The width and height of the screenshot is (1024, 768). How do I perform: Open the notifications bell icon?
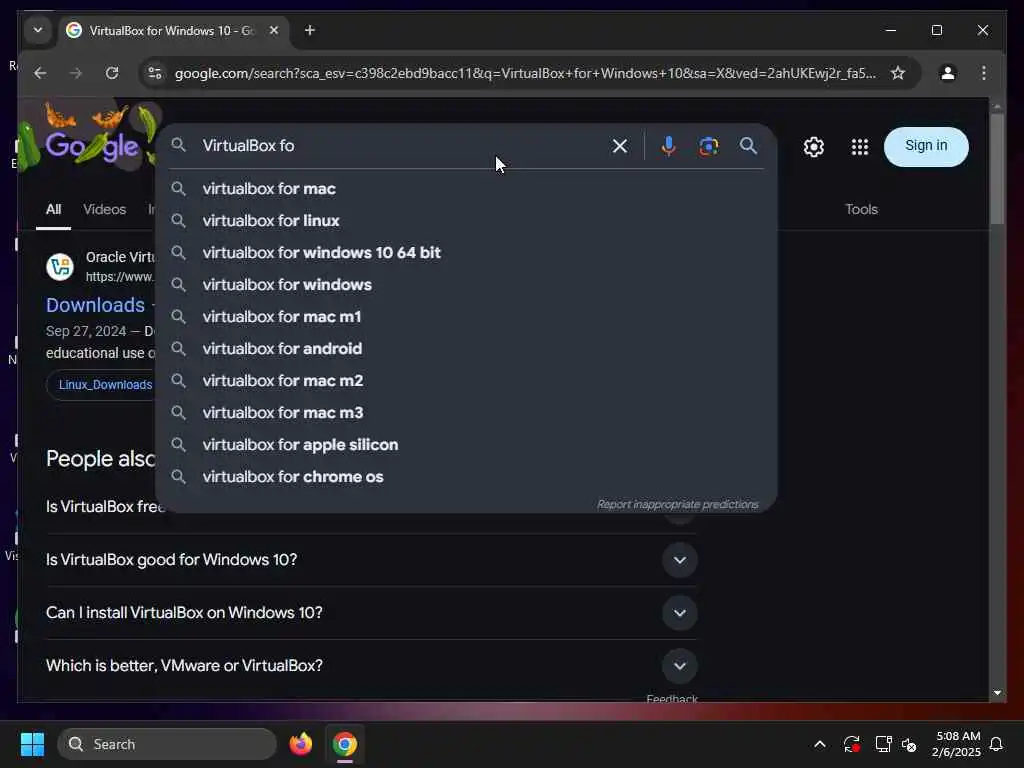pyautogui.click(x=996, y=744)
